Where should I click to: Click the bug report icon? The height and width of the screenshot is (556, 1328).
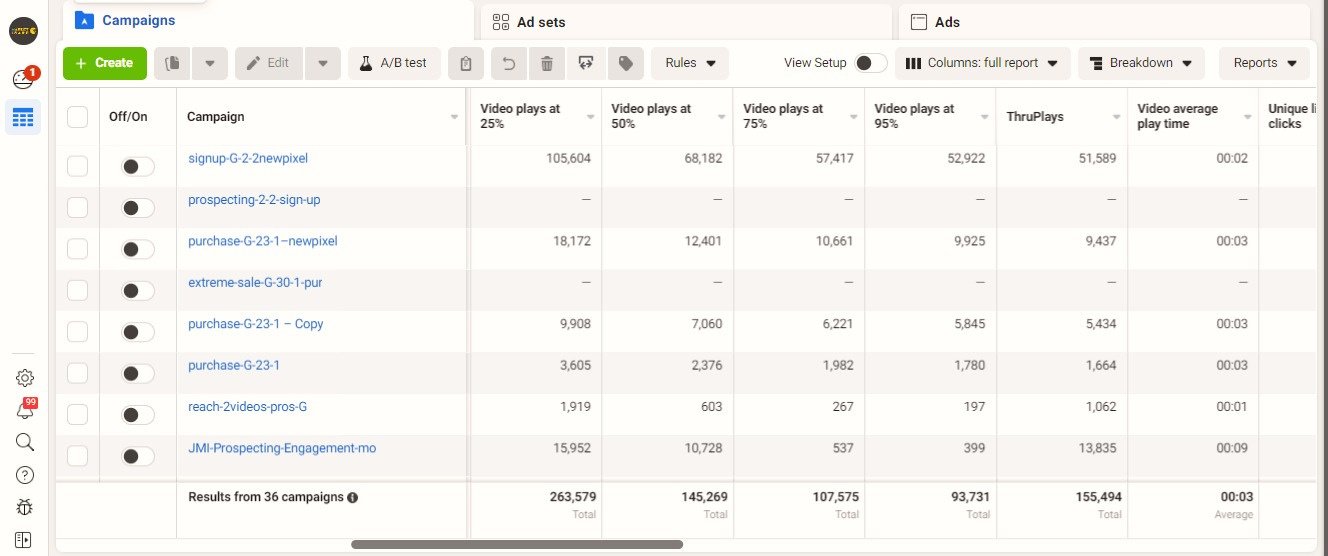pyautogui.click(x=25, y=508)
